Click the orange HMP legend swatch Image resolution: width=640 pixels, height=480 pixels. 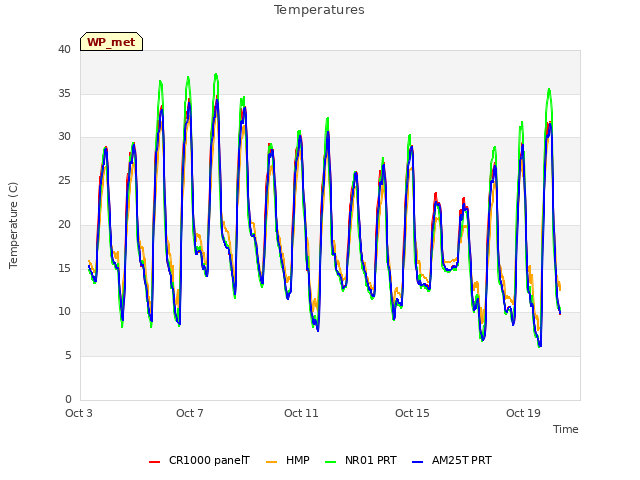tap(271, 462)
